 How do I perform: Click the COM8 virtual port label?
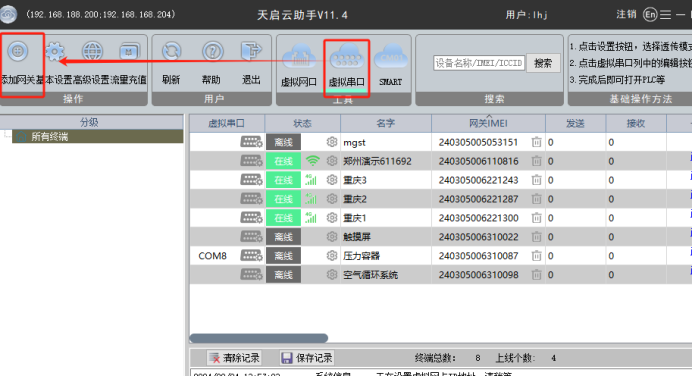coord(213,256)
